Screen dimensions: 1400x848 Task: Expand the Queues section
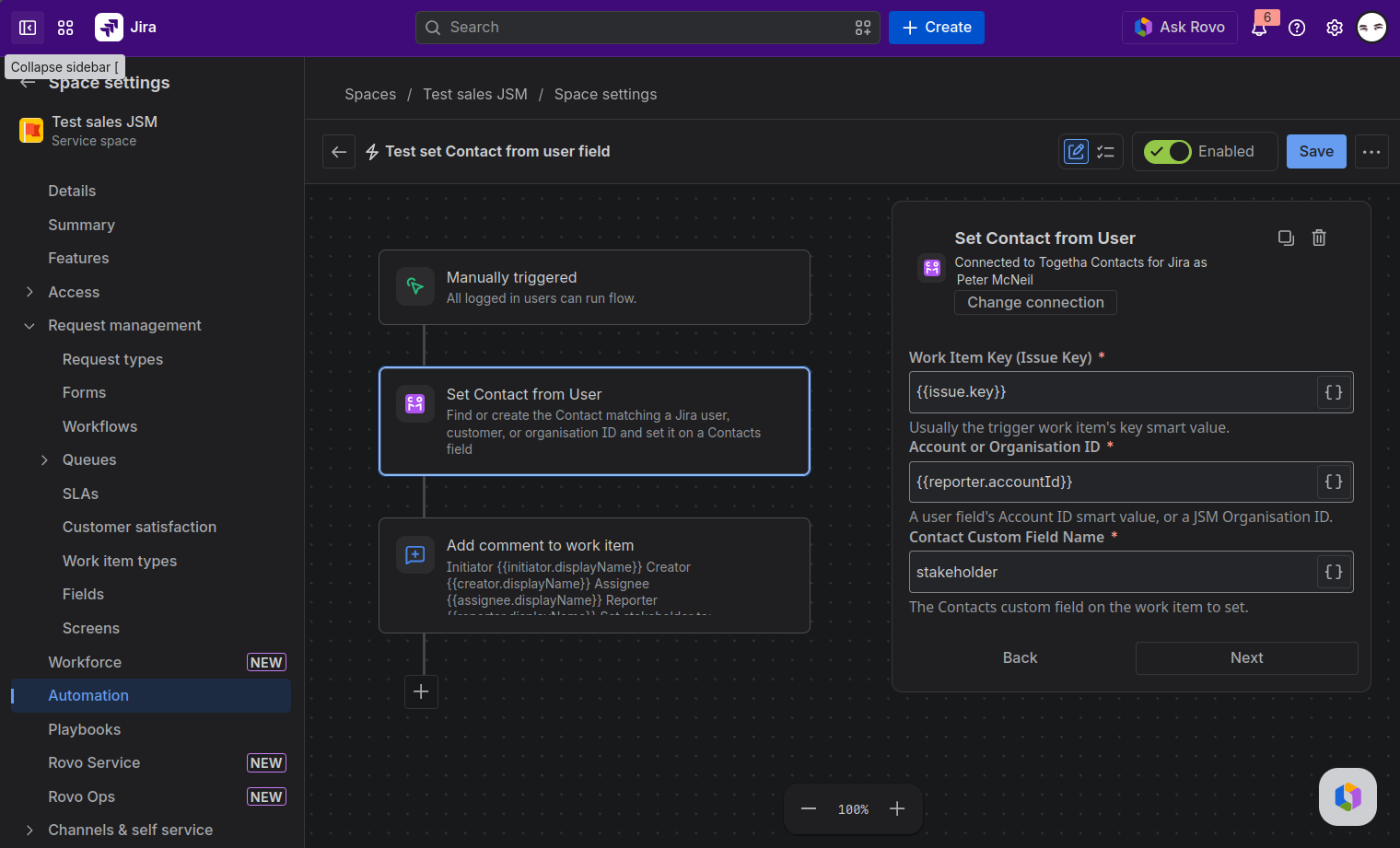[x=44, y=460]
